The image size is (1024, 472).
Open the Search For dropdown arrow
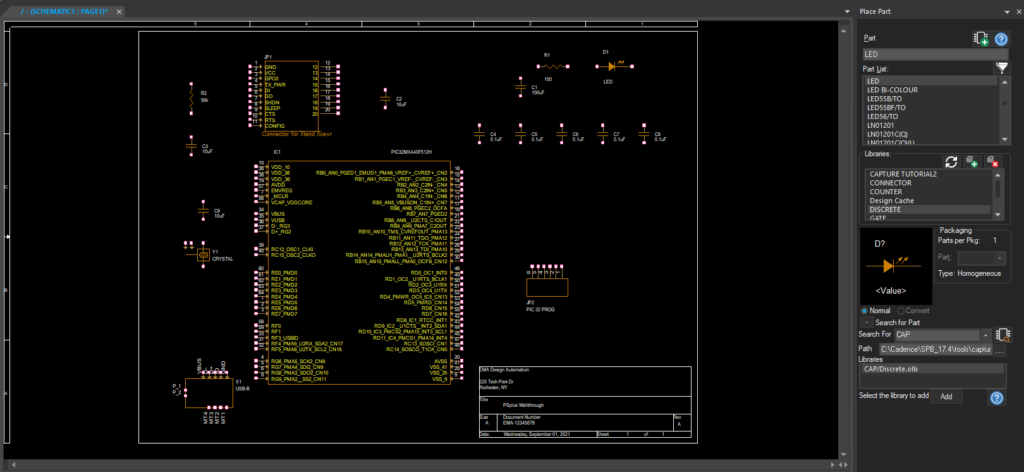pos(985,335)
